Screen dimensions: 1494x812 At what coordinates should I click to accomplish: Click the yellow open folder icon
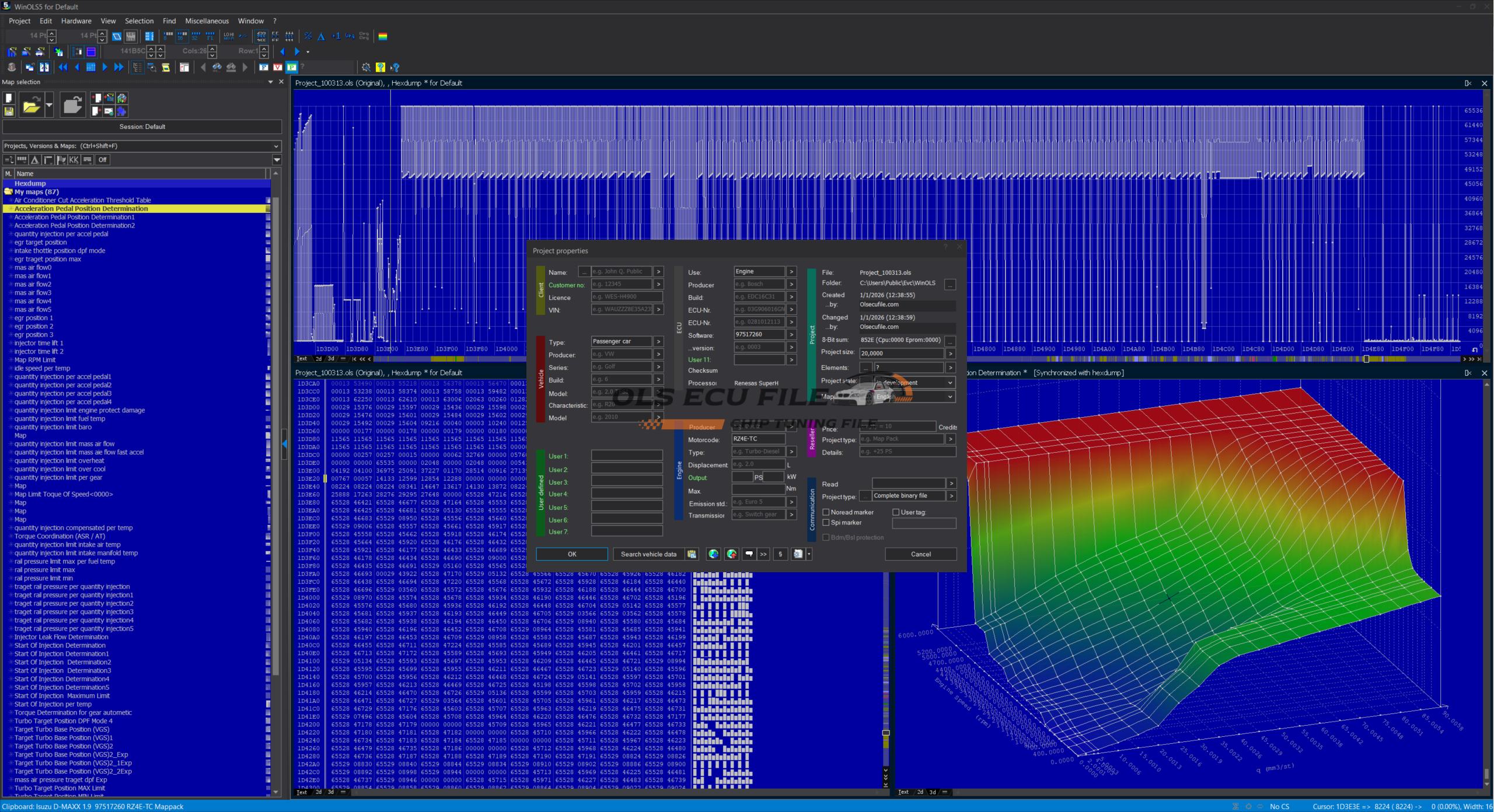(x=31, y=106)
